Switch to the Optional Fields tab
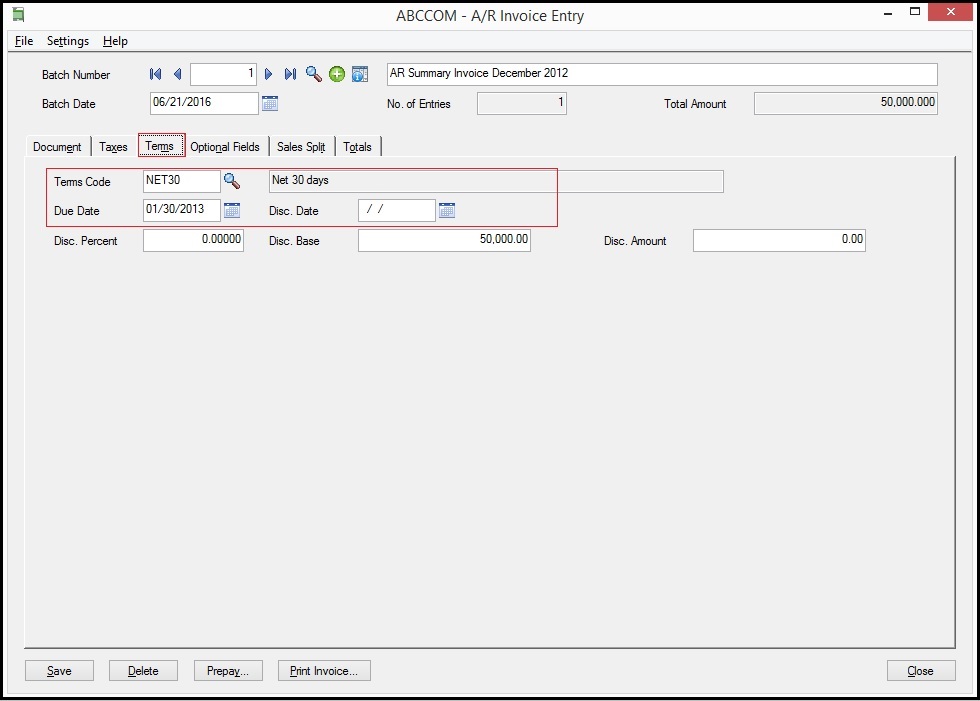 click(225, 147)
